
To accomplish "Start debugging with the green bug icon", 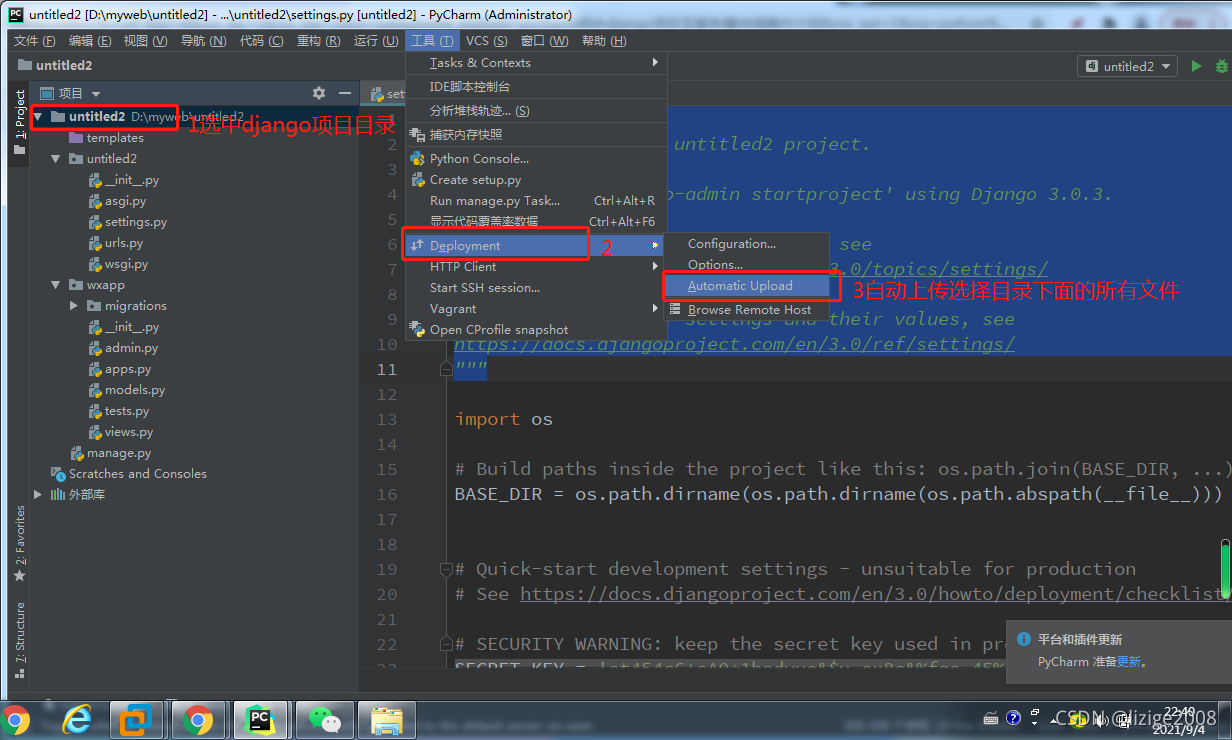I will point(1222,66).
